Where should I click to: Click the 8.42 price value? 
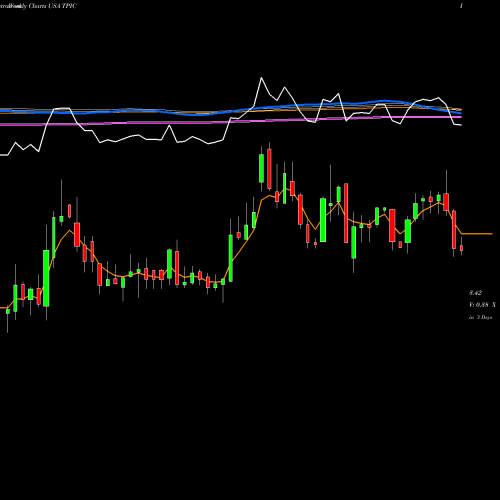tap(475, 293)
